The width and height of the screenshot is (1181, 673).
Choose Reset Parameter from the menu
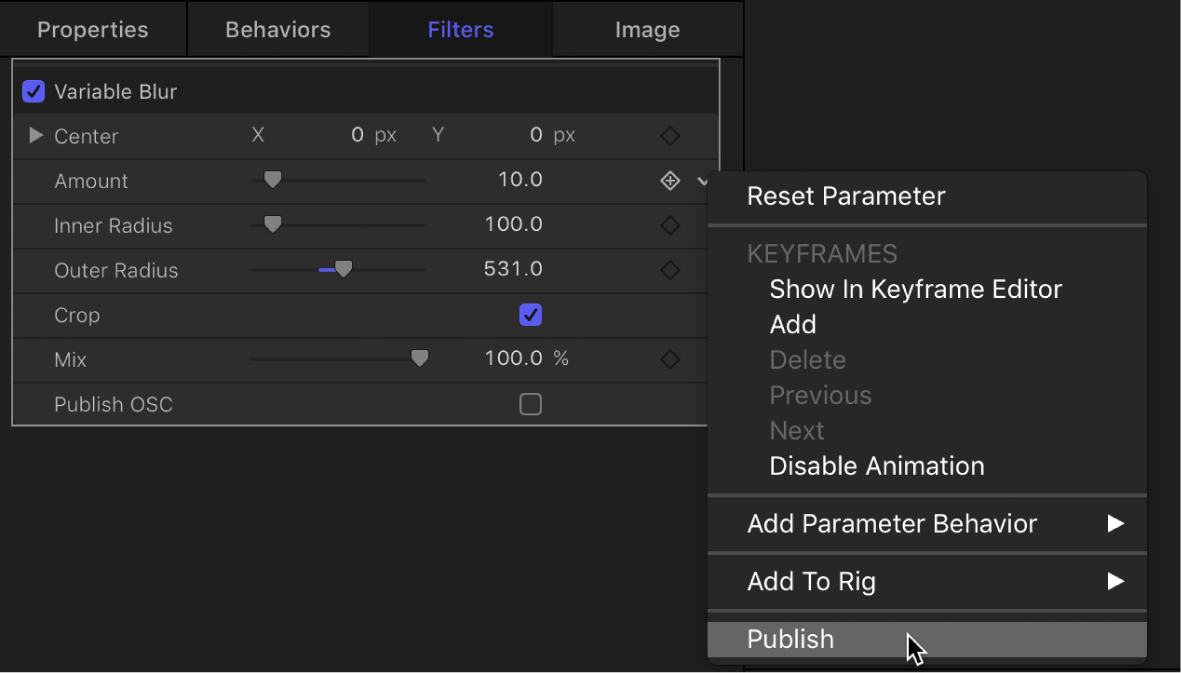846,196
